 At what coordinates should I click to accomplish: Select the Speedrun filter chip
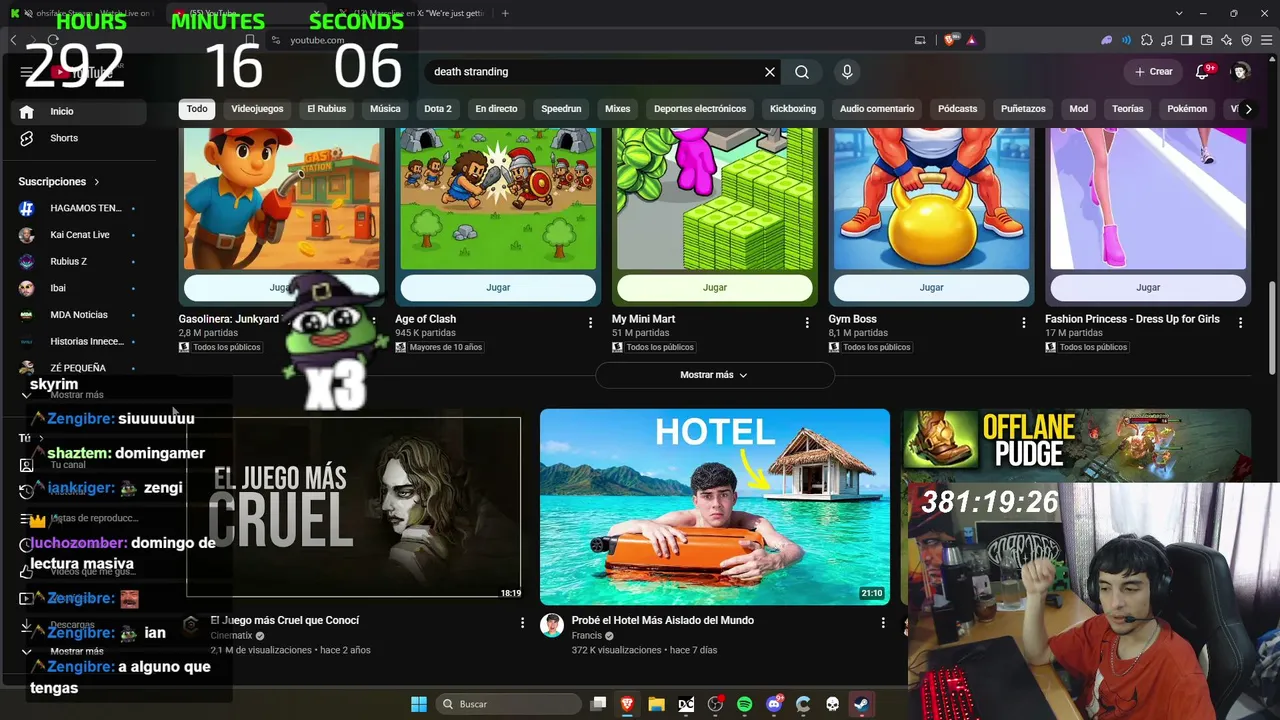[561, 109]
